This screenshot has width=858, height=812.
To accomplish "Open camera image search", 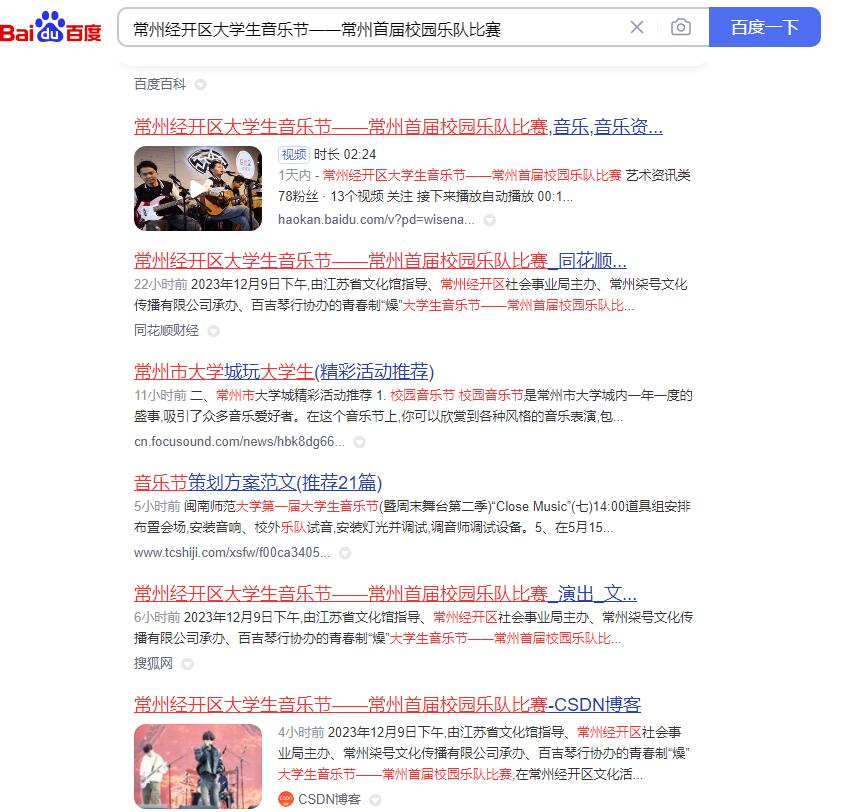I will (x=681, y=27).
